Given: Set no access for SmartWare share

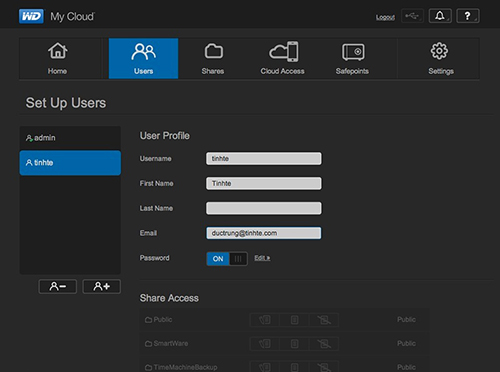Looking at the screenshot, I should (324, 344).
